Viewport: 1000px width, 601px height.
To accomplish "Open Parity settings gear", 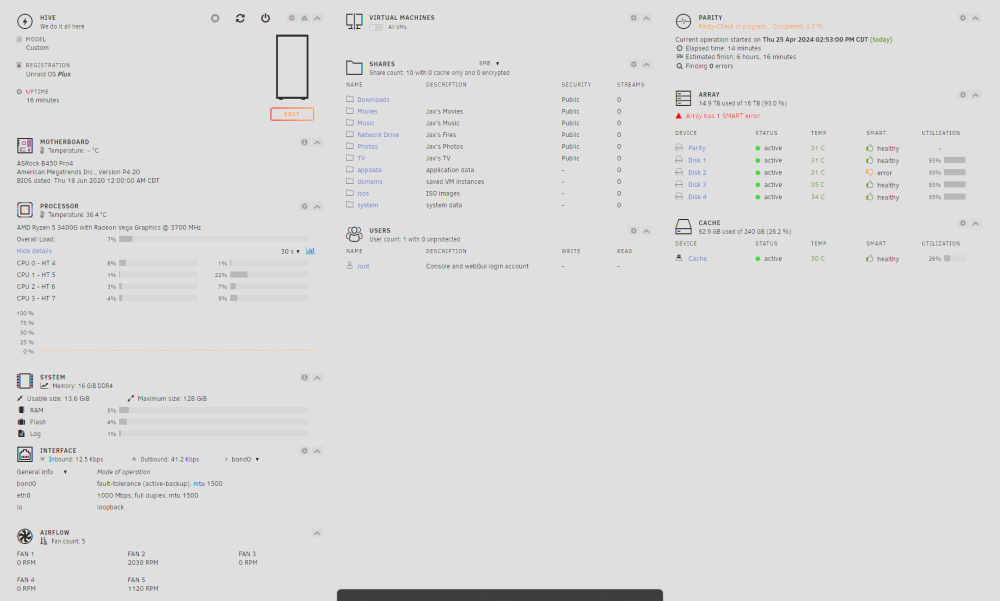I will (x=962, y=18).
